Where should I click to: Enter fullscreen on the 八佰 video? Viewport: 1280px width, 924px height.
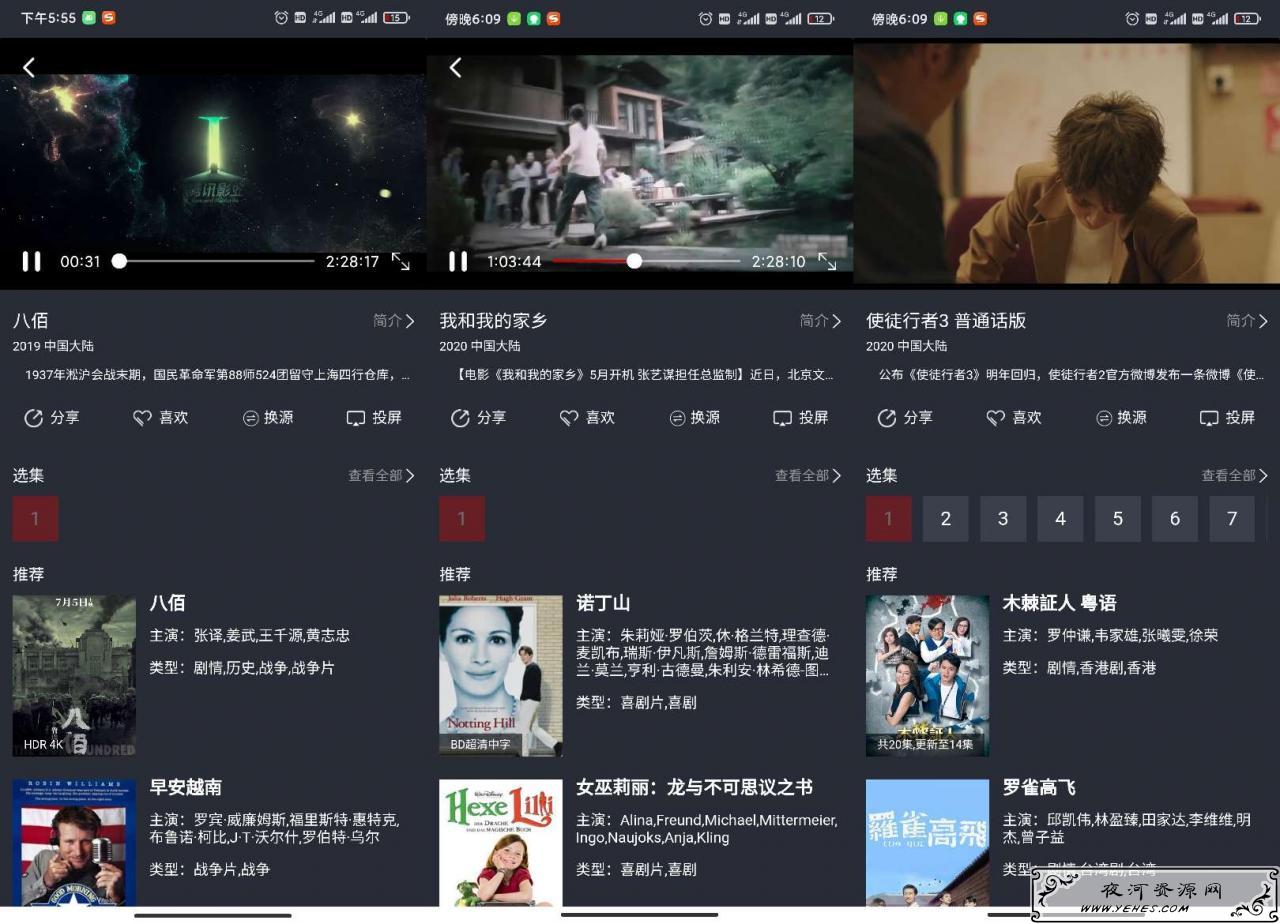click(x=401, y=261)
